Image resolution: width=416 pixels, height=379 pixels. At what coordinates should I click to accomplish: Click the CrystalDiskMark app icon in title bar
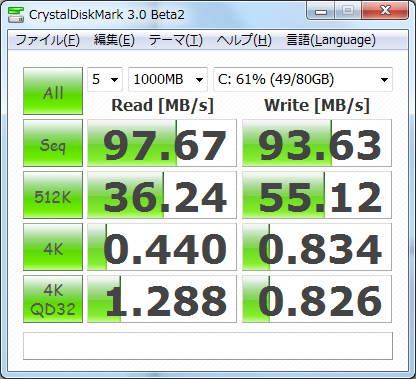(16, 14)
